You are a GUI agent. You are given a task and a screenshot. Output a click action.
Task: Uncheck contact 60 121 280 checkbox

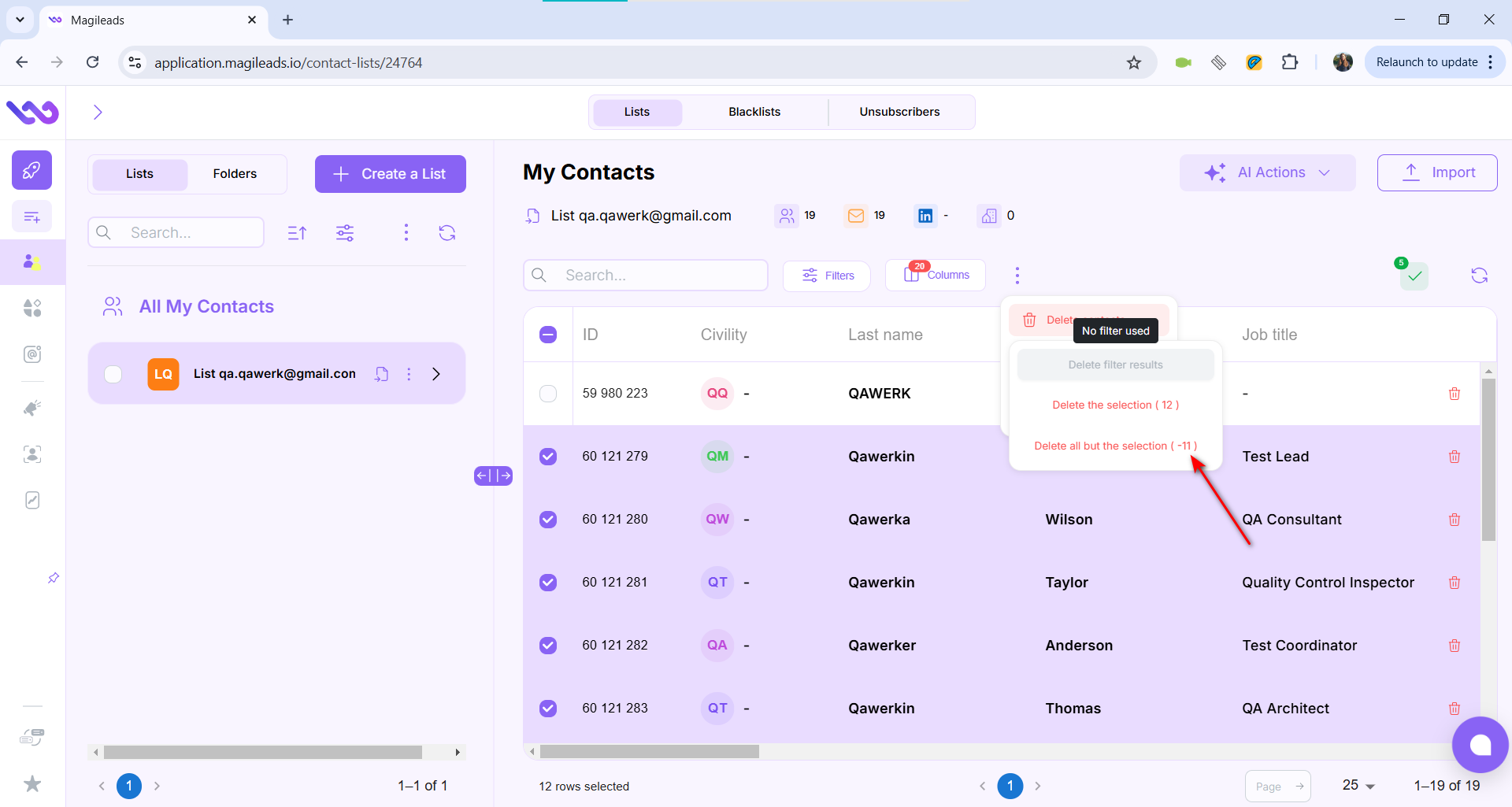(548, 520)
